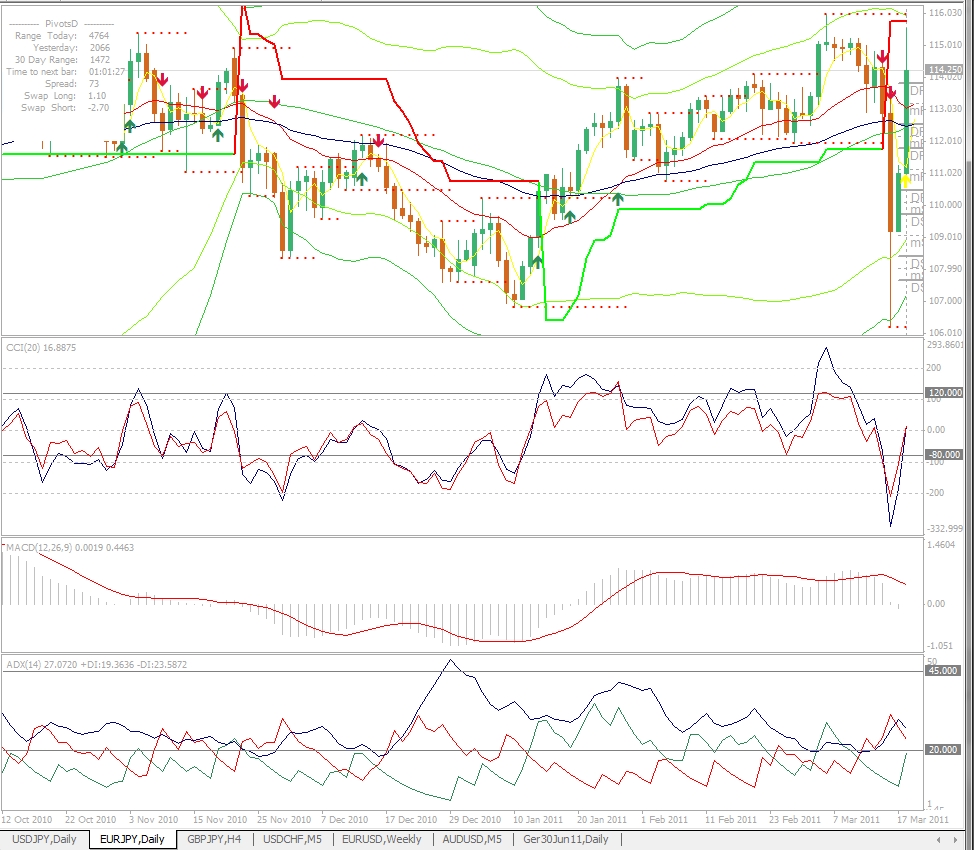The image size is (974, 850).
Task: Click the Time to next bar value
Action: point(107,71)
